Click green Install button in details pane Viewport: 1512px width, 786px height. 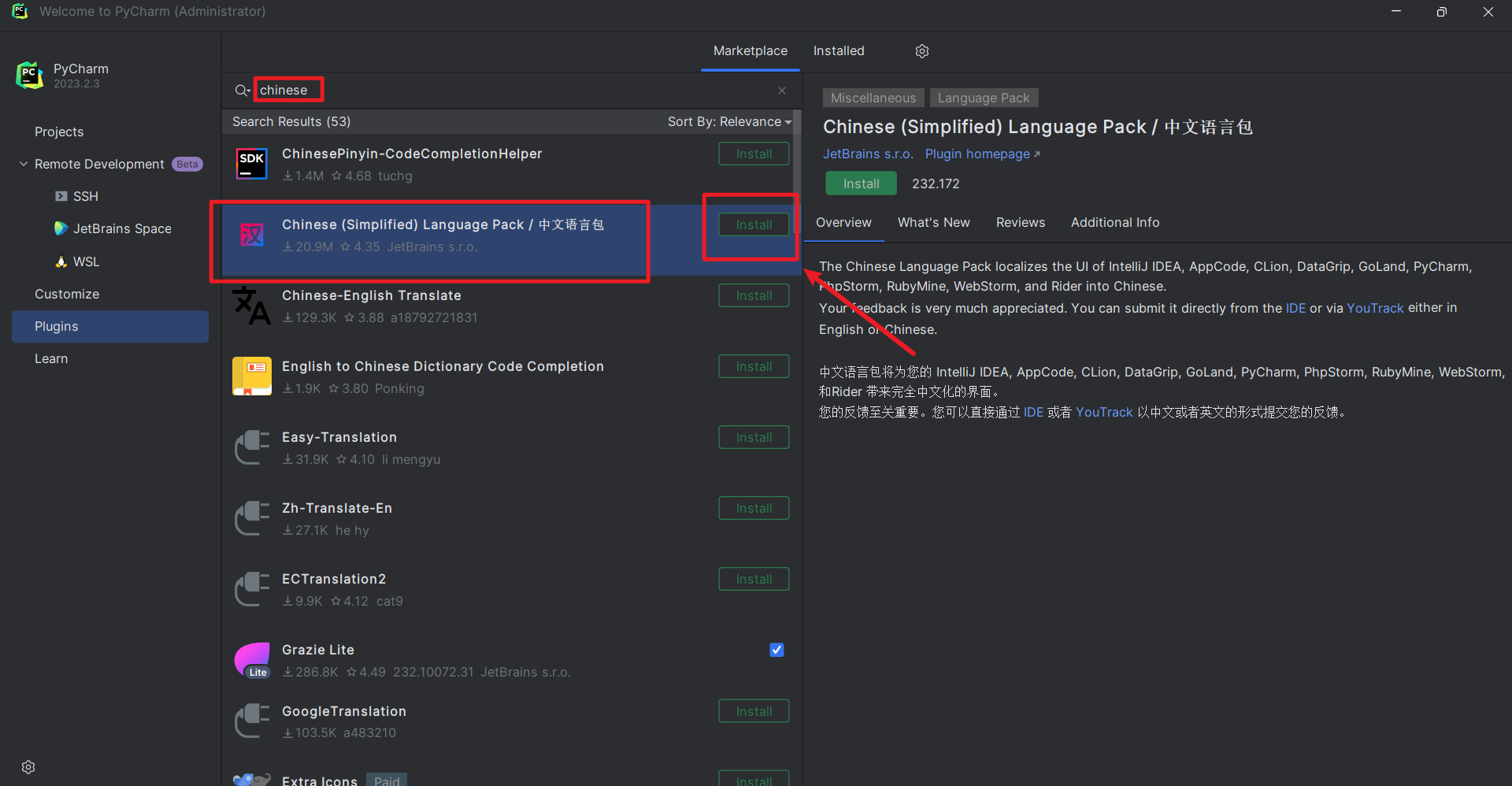(x=861, y=184)
